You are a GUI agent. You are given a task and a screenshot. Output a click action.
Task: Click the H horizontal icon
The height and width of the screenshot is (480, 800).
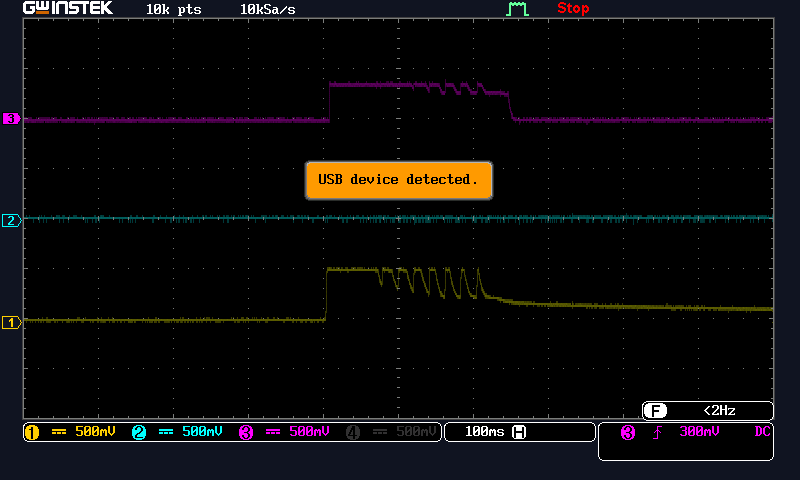(519, 432)
